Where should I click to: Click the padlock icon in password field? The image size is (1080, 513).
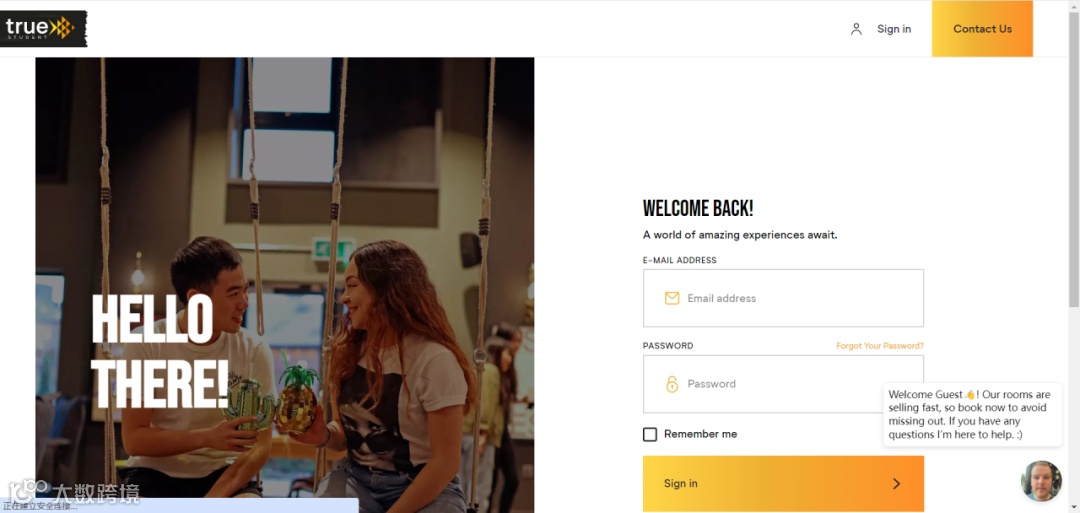point(672,384)
